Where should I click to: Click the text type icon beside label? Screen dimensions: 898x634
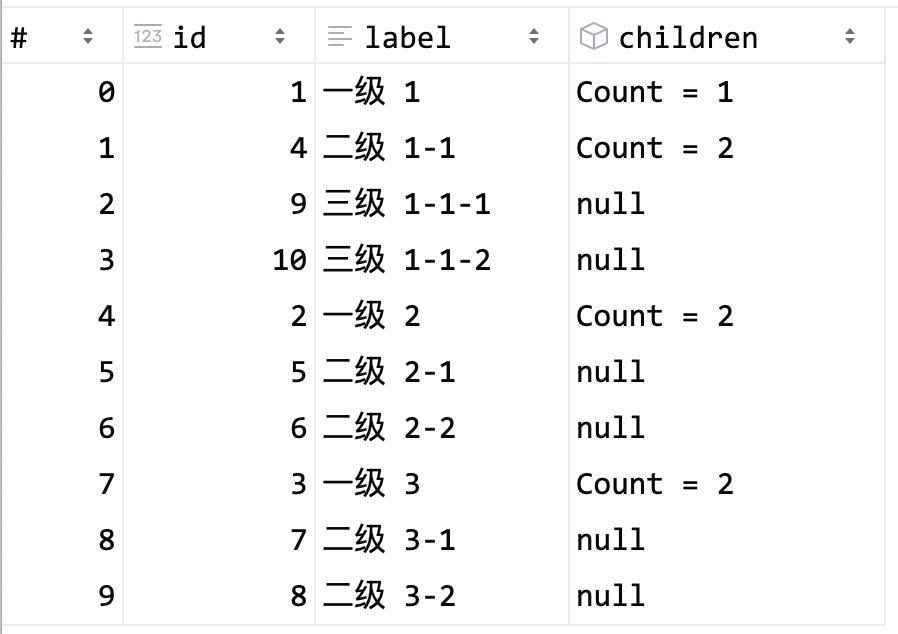[340, 37]
